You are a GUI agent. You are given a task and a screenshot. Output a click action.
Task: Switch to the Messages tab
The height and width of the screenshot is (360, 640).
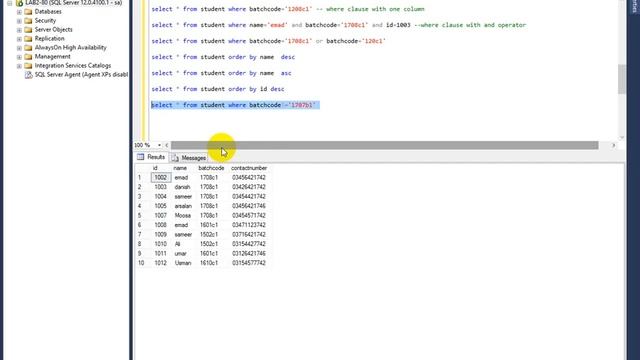(189, 158)
